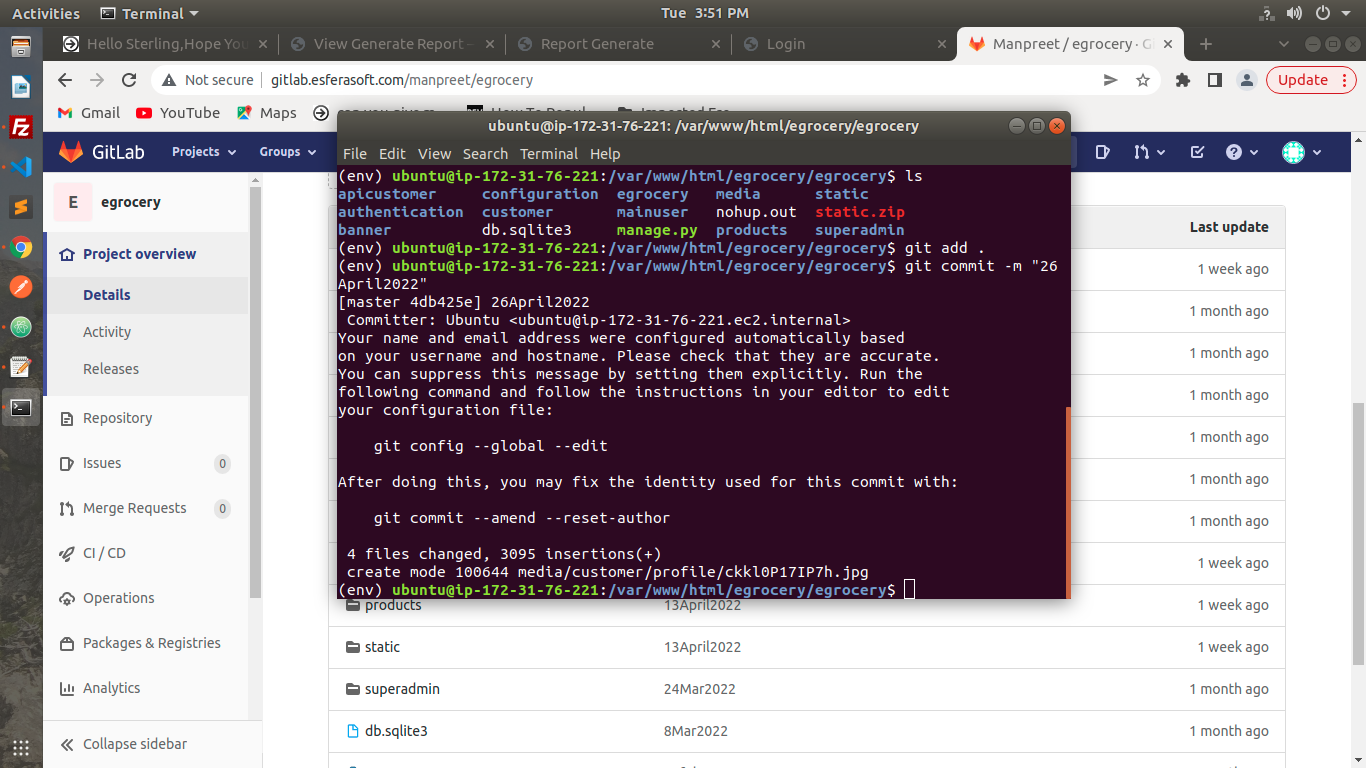
Task: Open the Help dropdown in GitLab navbar
Action: click(x=1241, y=152)
